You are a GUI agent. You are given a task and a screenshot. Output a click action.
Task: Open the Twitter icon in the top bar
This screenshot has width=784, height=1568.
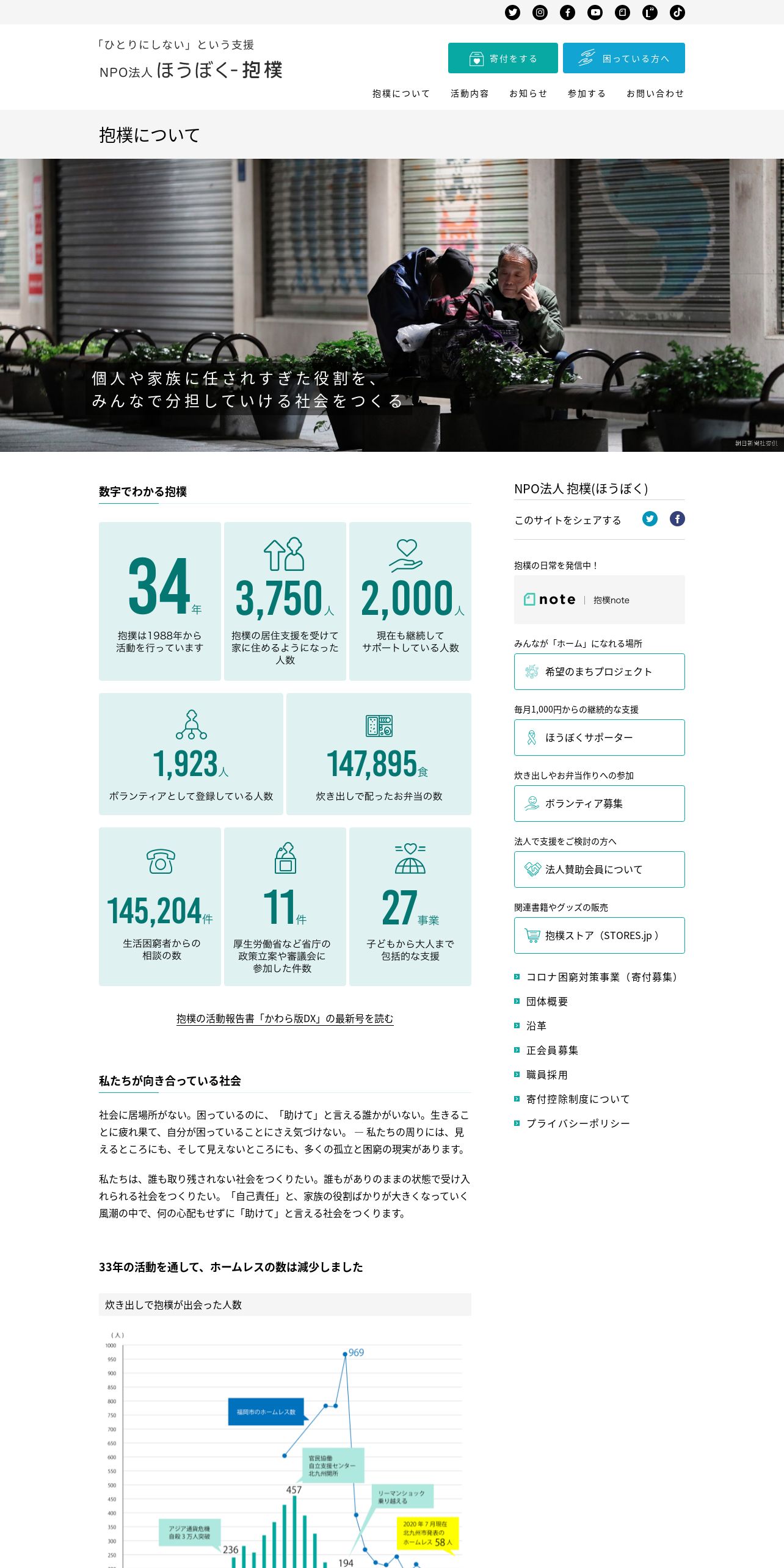512,12
